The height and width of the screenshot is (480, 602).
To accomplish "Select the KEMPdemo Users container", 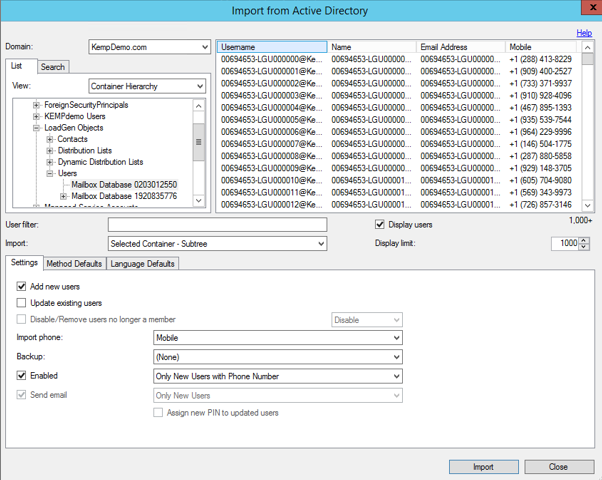I will click(74, 116).
